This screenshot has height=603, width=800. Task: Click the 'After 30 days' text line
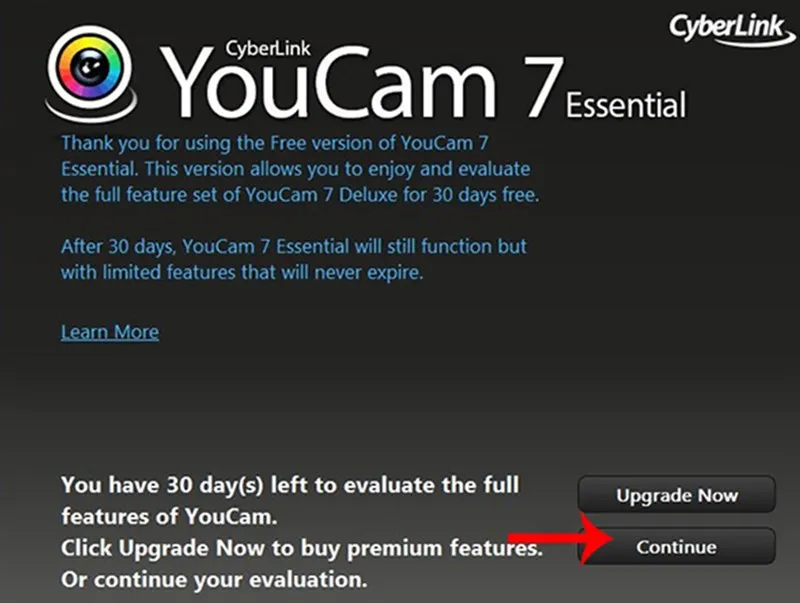coord(294,246)
